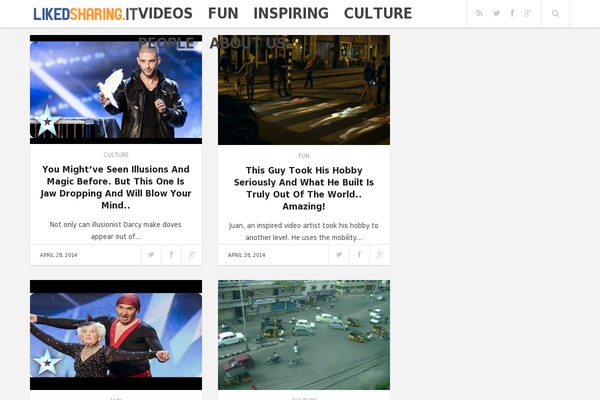The width and height of the screenshot is (600, 400).
Task: Share the hobby article on Twitter
Action: [339, 255]
